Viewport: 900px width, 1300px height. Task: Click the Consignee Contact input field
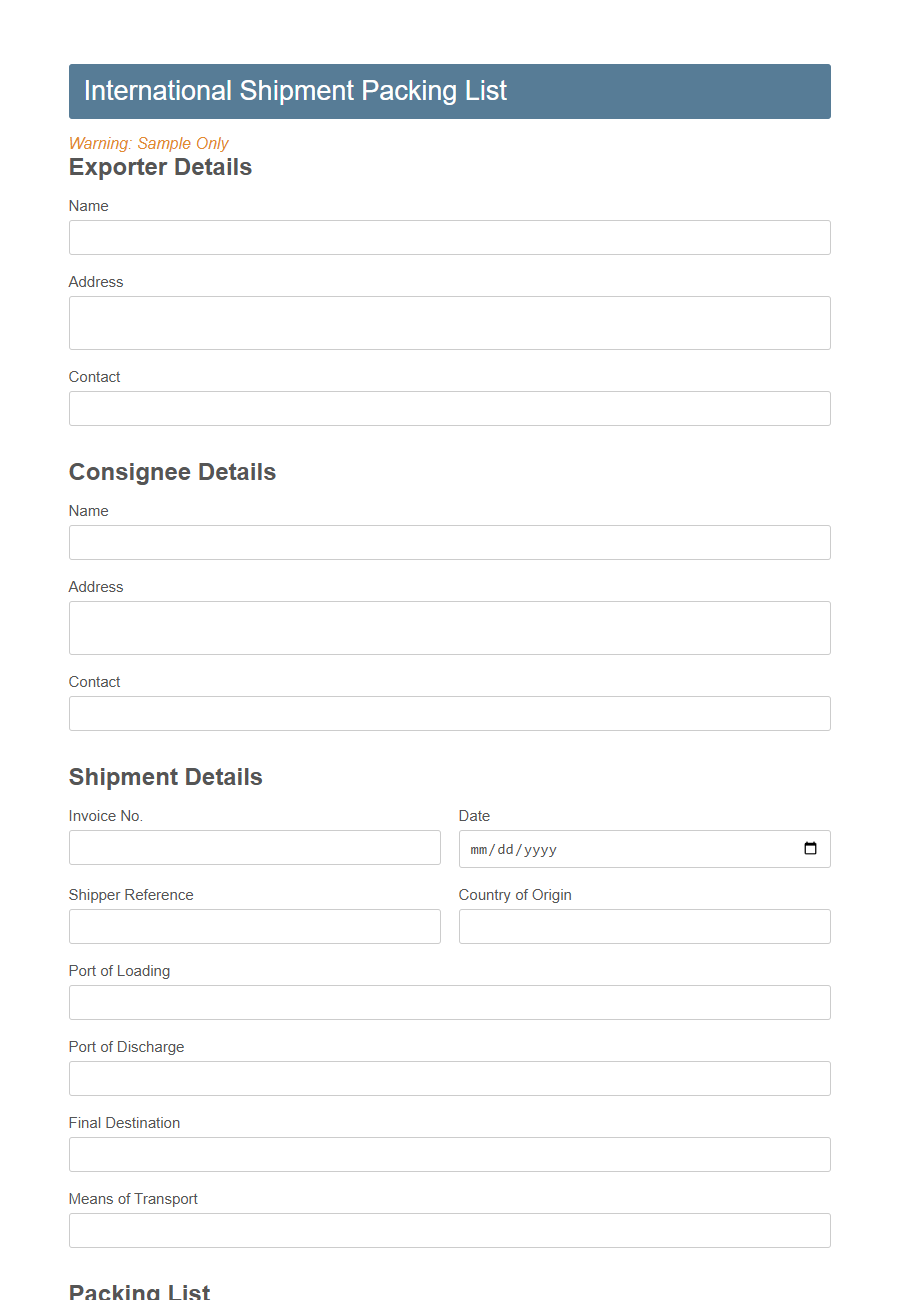pyautogui.click(x=449, y=713)
